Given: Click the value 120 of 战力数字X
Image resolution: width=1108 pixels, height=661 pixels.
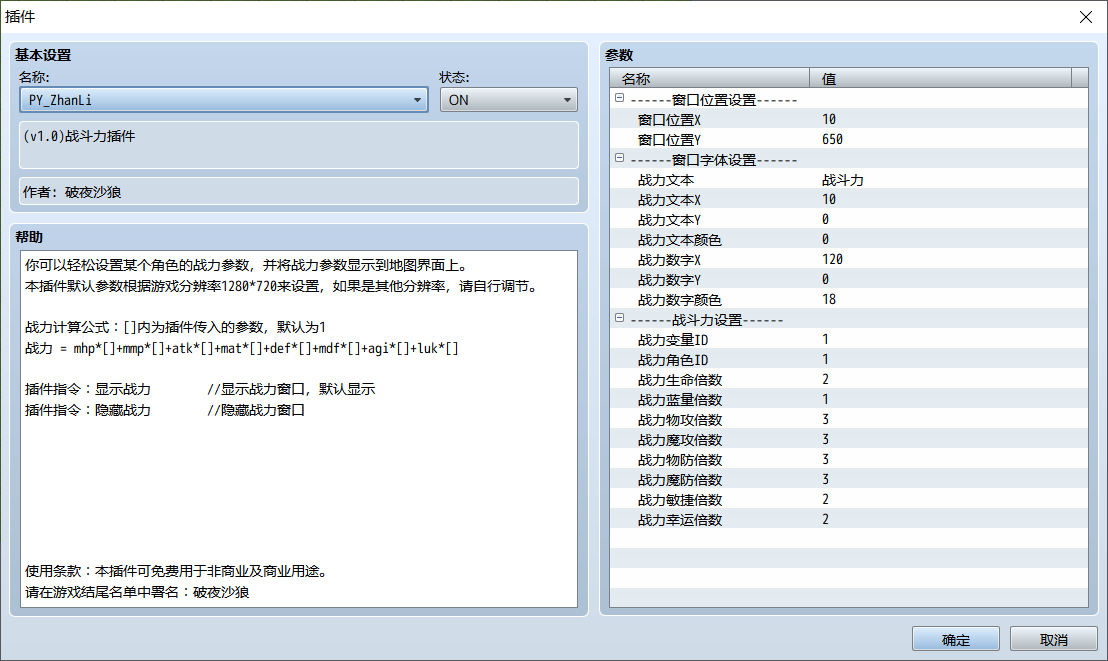Looking at the screenshot, I should click(x=832, y=259).
